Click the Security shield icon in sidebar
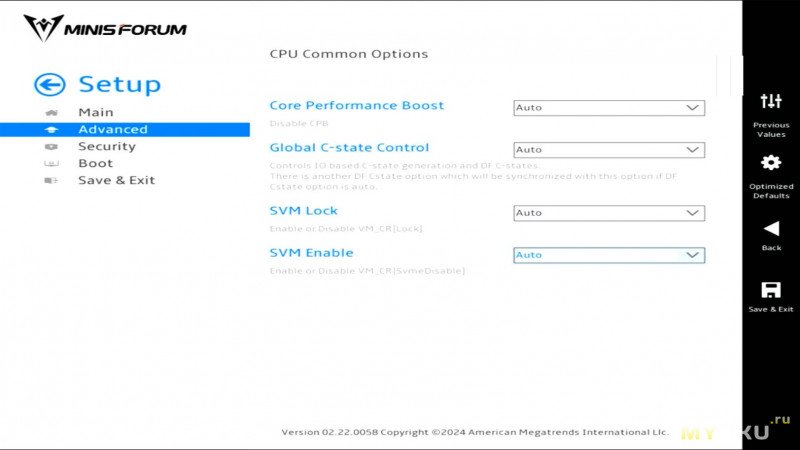Screen dimensions: 800x450 [x=51, y=147]
